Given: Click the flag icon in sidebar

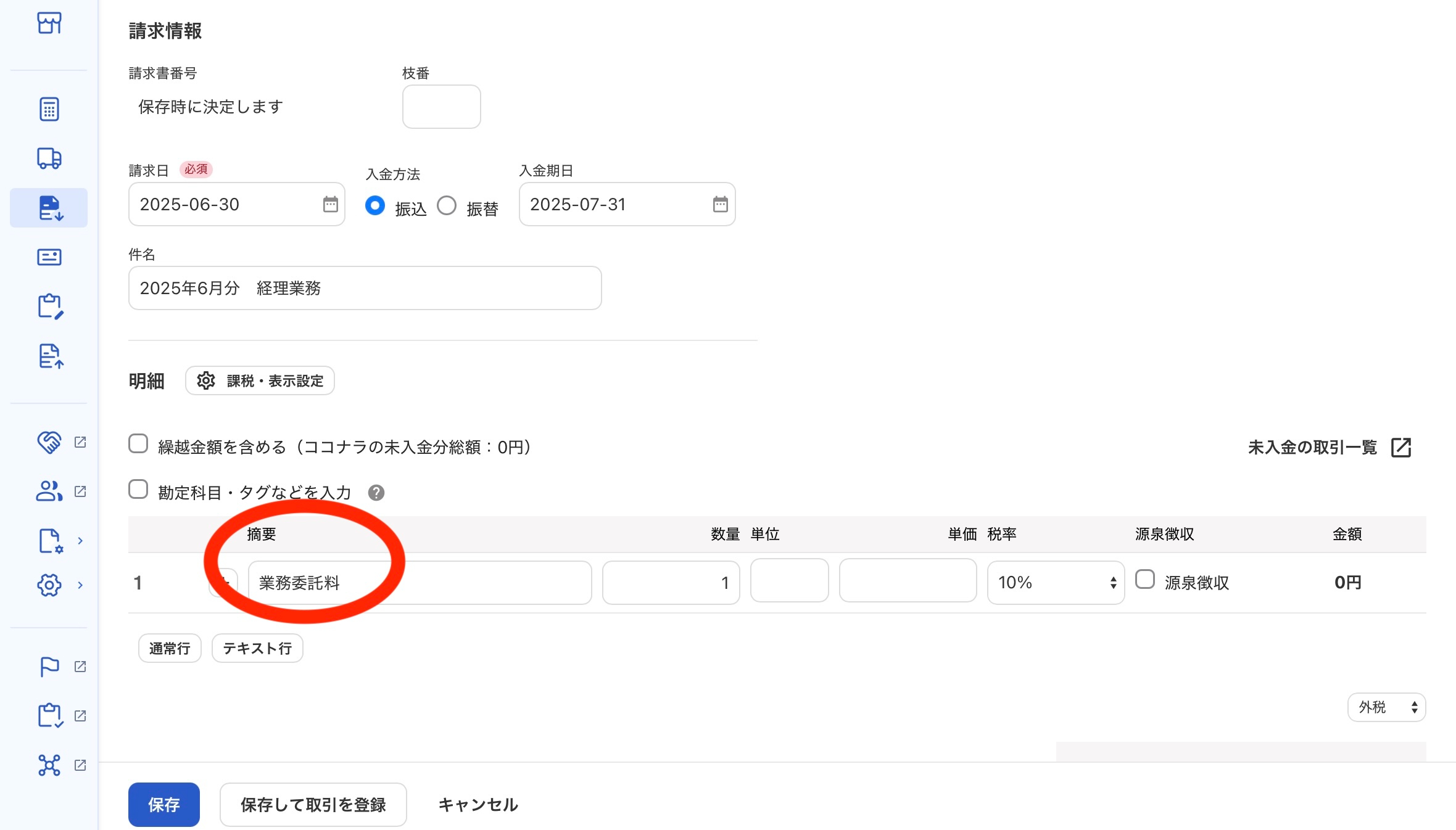Looking at the screenshot, I should [x=49, y=667].
